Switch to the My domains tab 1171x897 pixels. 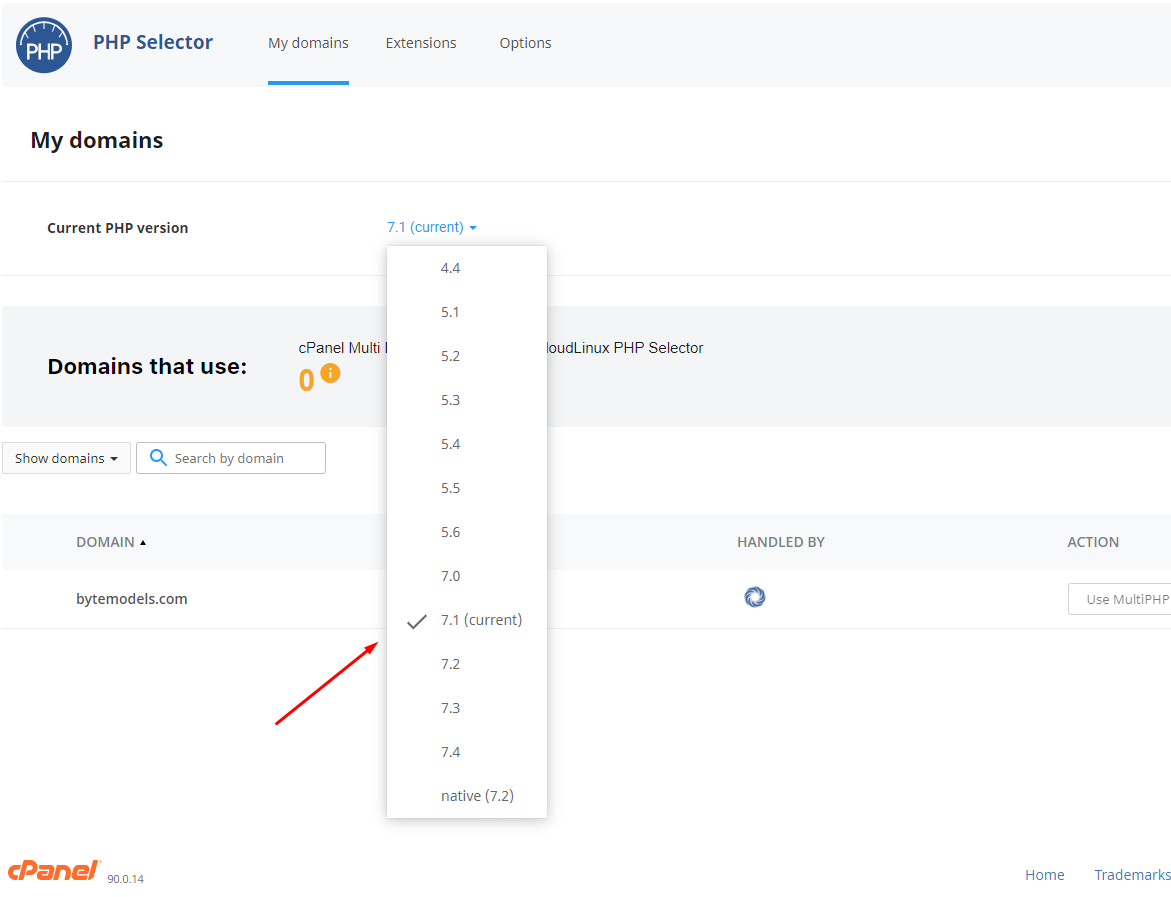pos(308,43)
